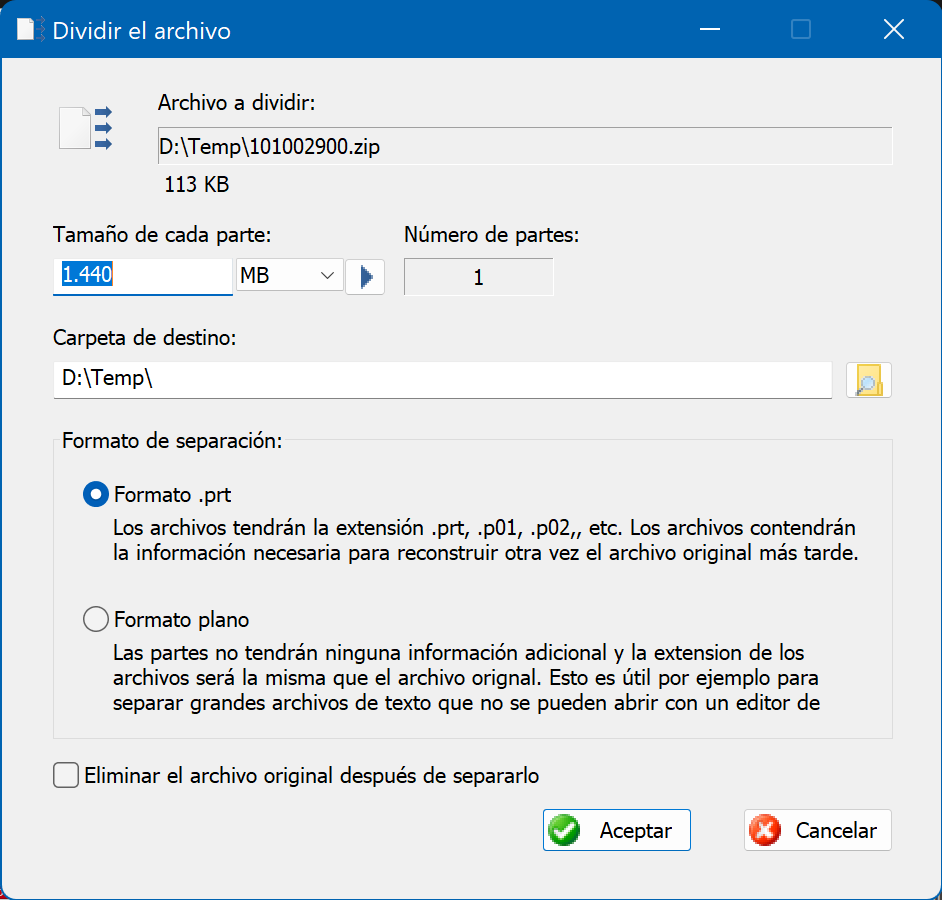This screenshot has height=900, width=942.
Task: Click the red cross on Cancelar
Action: (x=765, y=830)
